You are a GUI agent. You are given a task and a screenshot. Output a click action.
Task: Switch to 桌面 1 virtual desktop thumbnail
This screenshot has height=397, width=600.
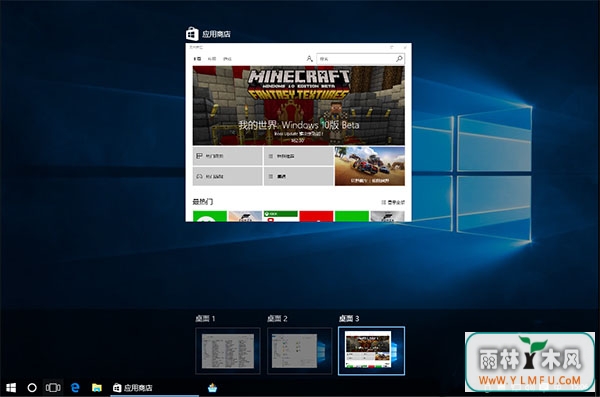pos(228,351)
